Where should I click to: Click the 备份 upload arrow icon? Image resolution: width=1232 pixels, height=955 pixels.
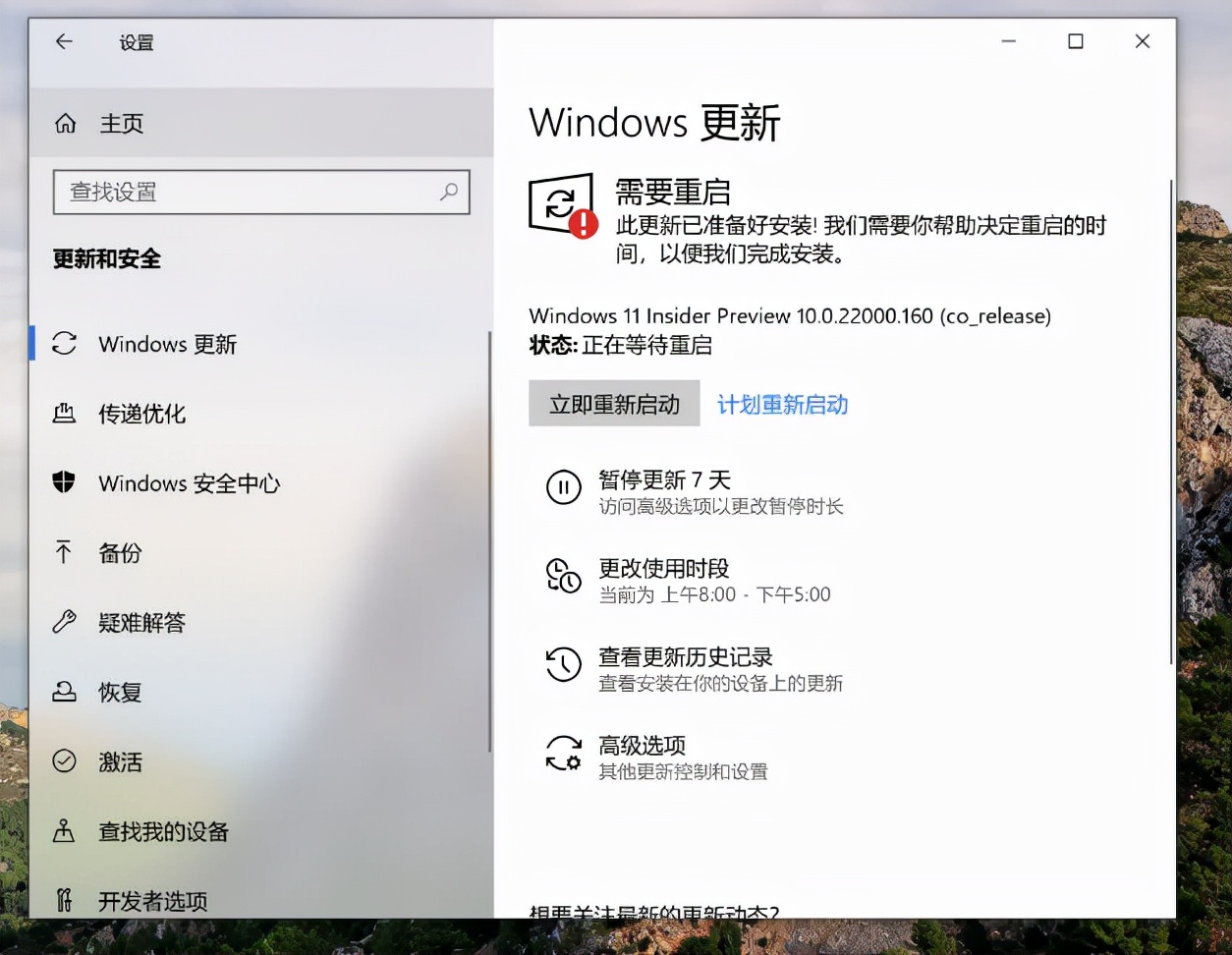[x=64, y=552]
